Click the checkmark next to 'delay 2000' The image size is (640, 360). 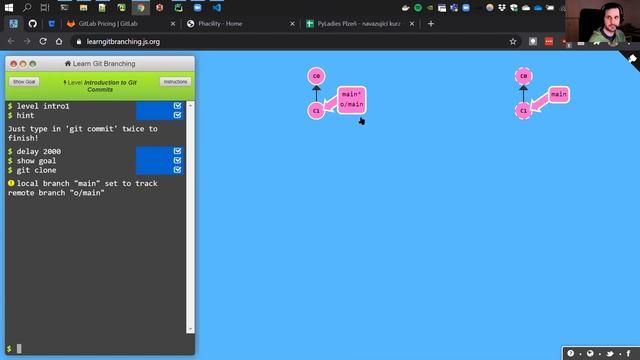click(x=177, y=151)
